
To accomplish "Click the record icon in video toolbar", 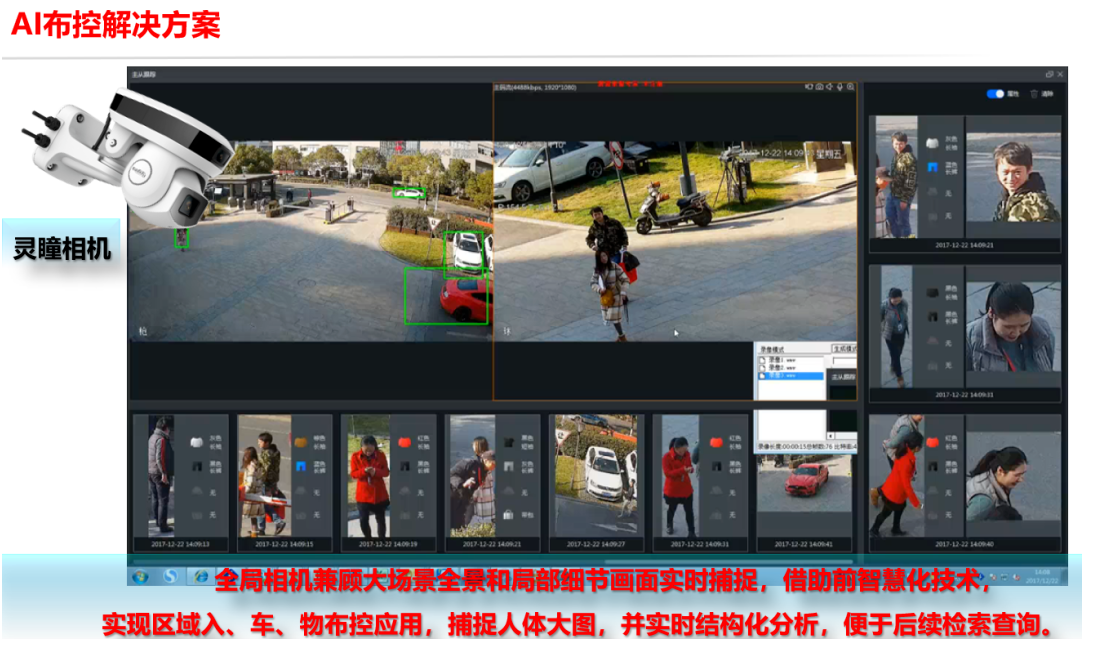I will (808, 87).
